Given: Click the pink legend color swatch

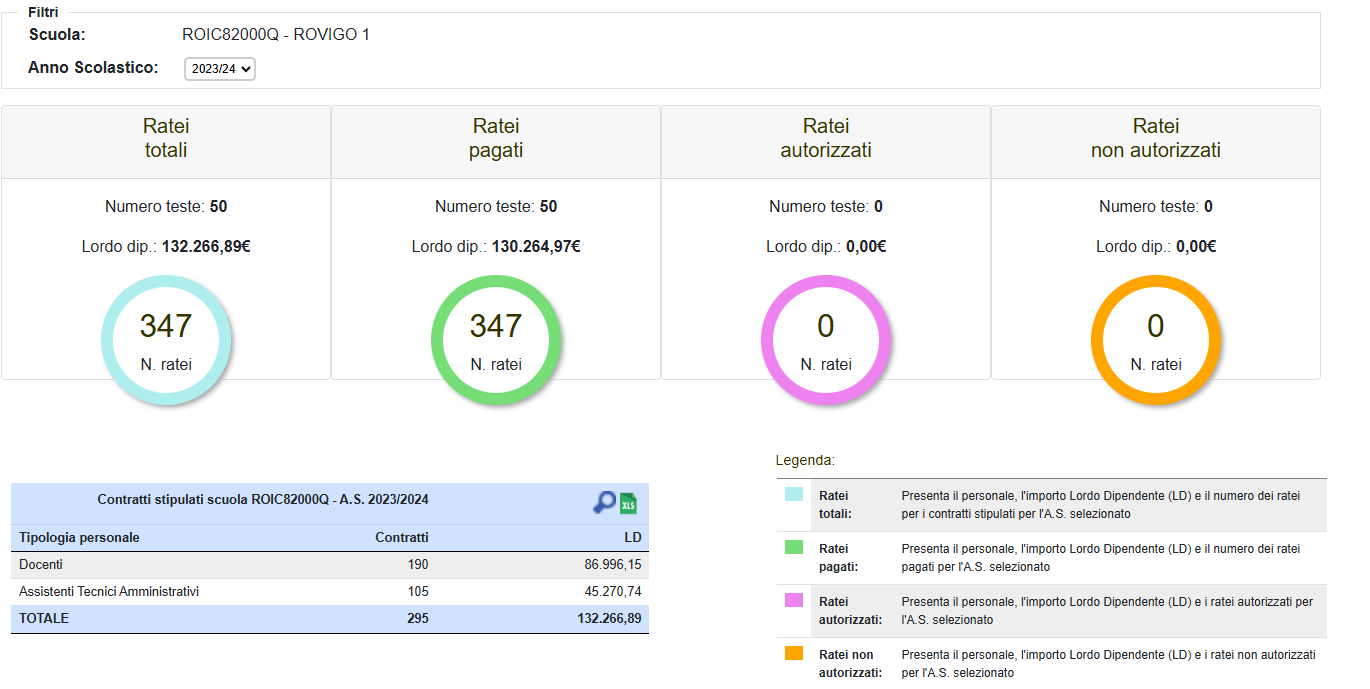Looking at the screenshot, I should [x=794, y=600].
